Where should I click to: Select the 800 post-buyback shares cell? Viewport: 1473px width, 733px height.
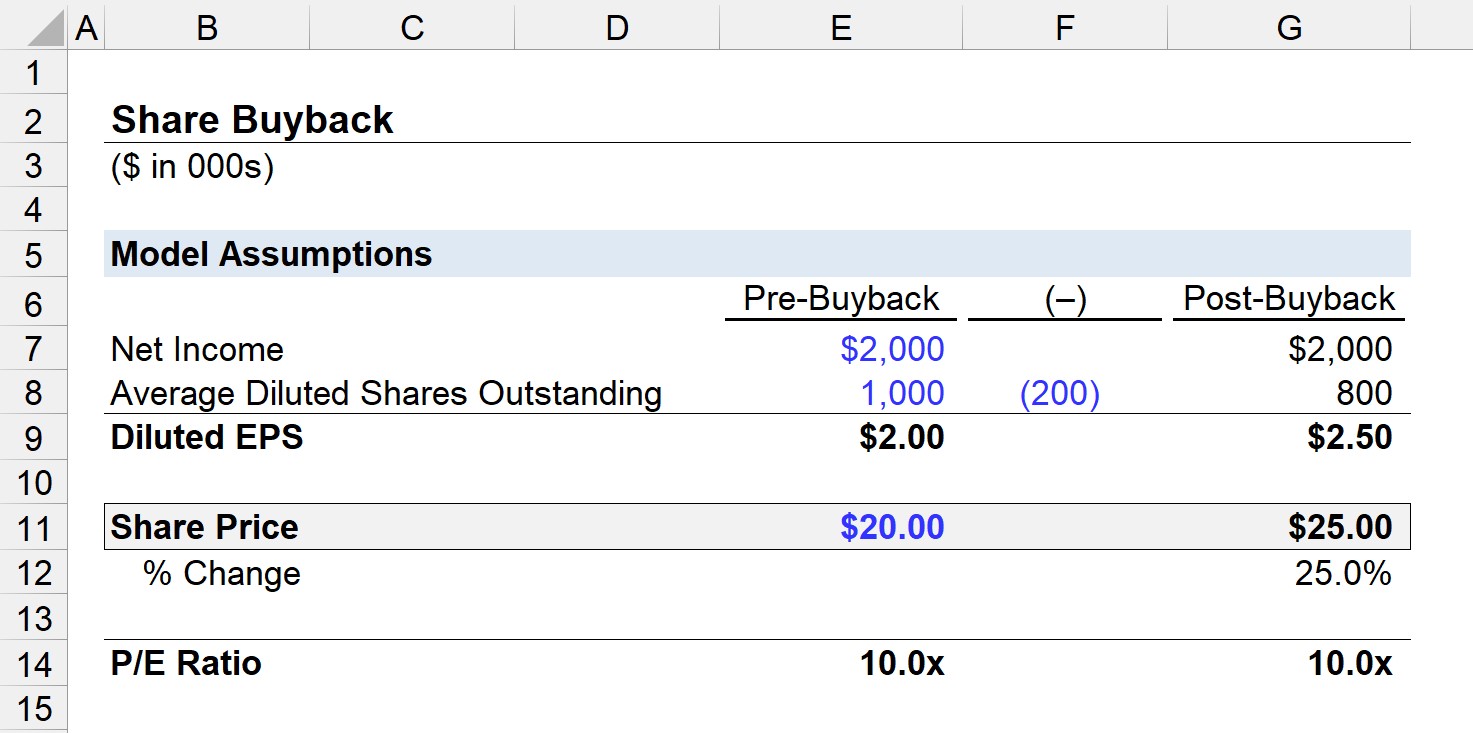tap(1364, 393)
